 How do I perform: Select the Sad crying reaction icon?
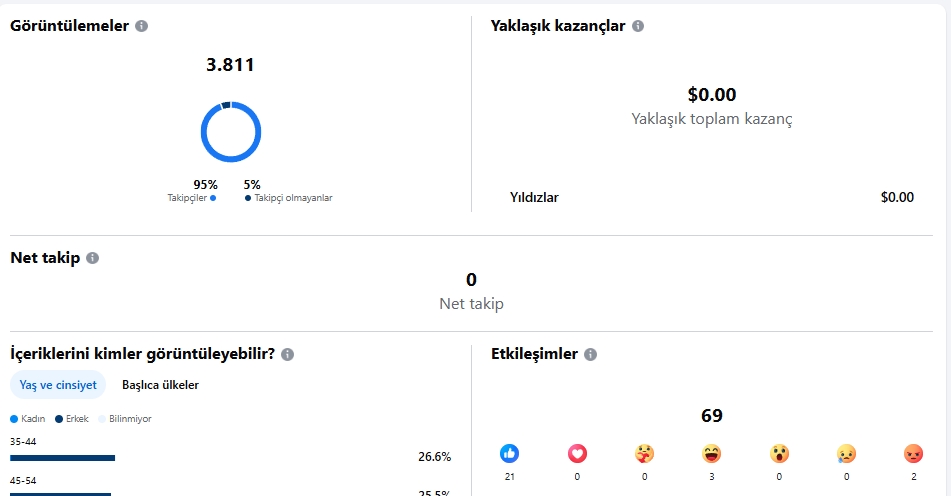point(847,453)
